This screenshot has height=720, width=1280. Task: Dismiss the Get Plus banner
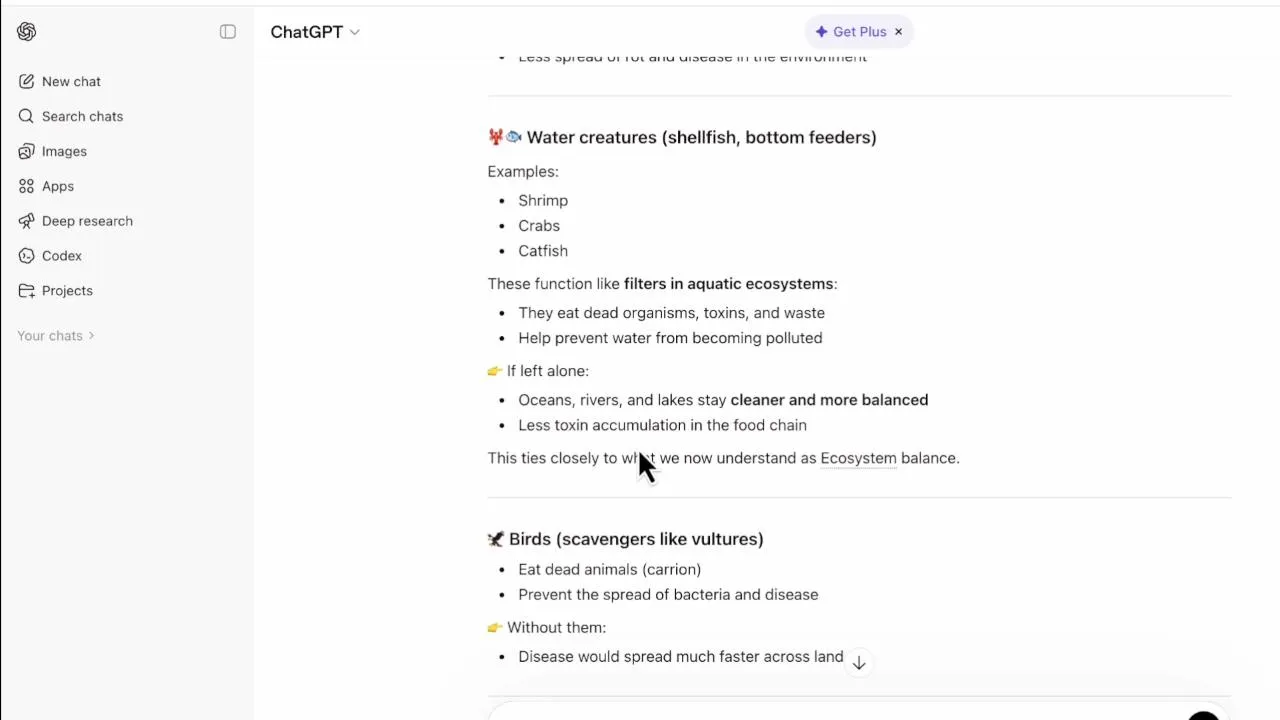pos(898,32)
